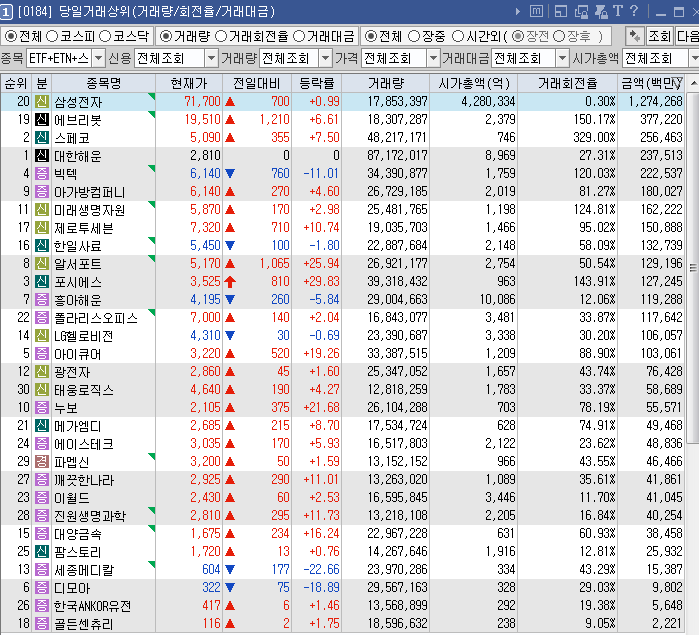Select the 거래회전율 radio button
Screen dimensions: 699x635
(x=221, y=36)
